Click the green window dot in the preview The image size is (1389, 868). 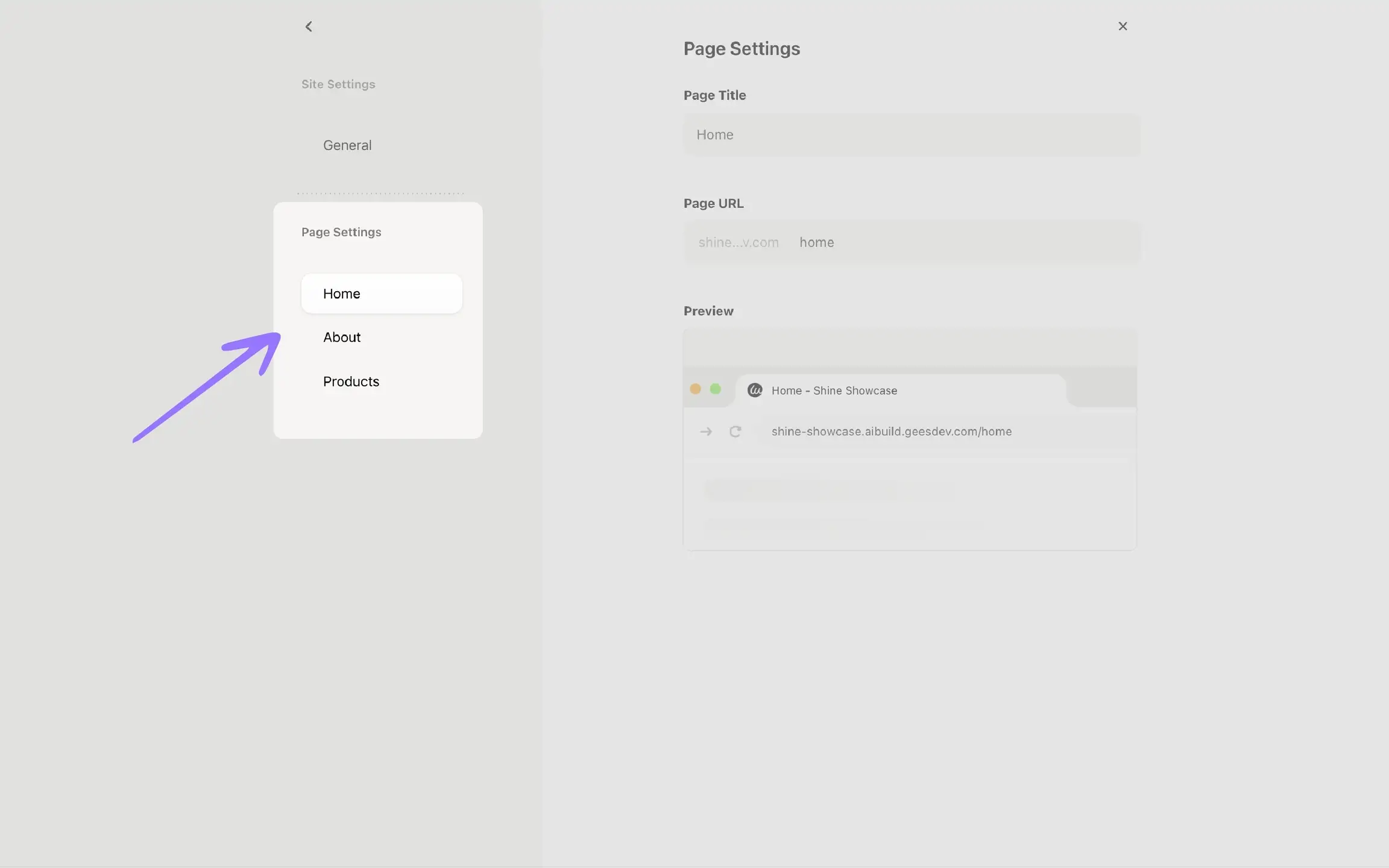(x=716, y=389)
